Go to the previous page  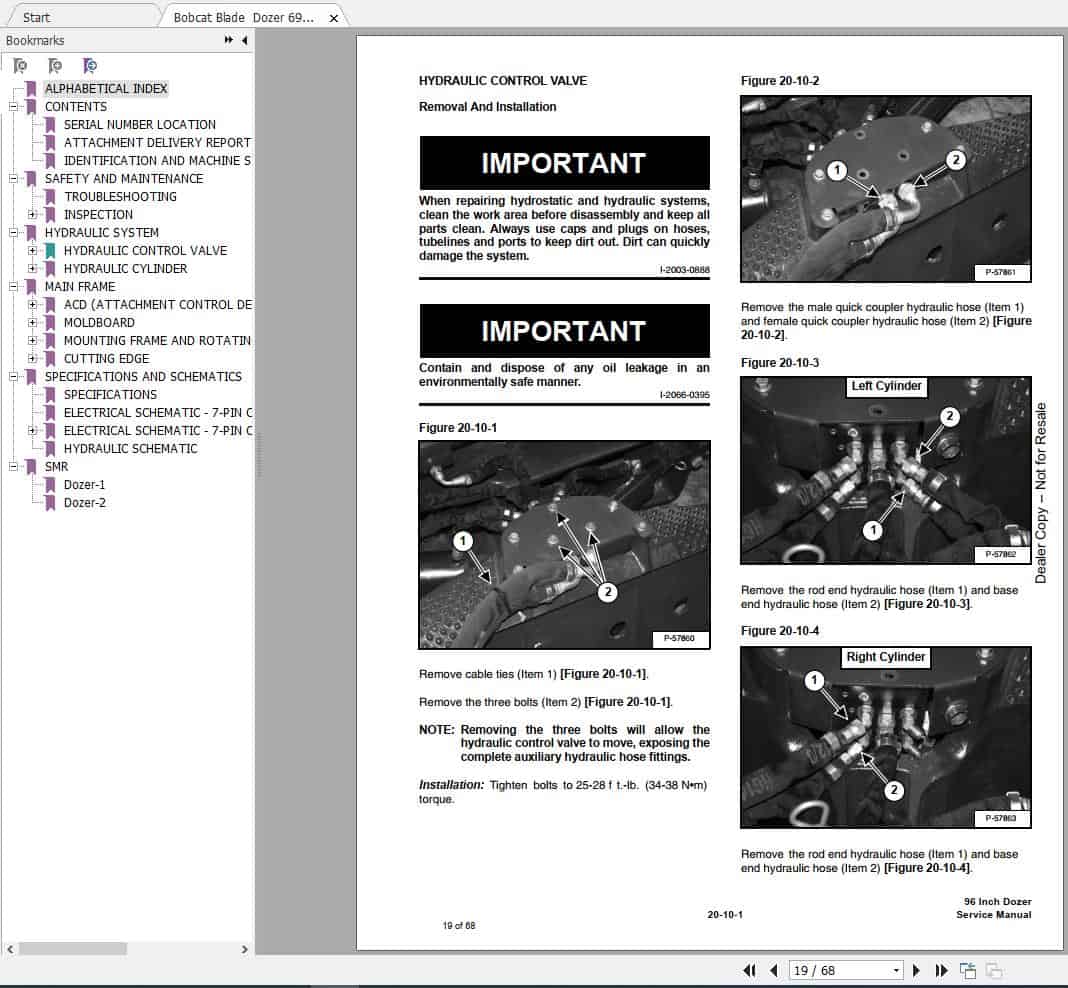click(774, 970)
